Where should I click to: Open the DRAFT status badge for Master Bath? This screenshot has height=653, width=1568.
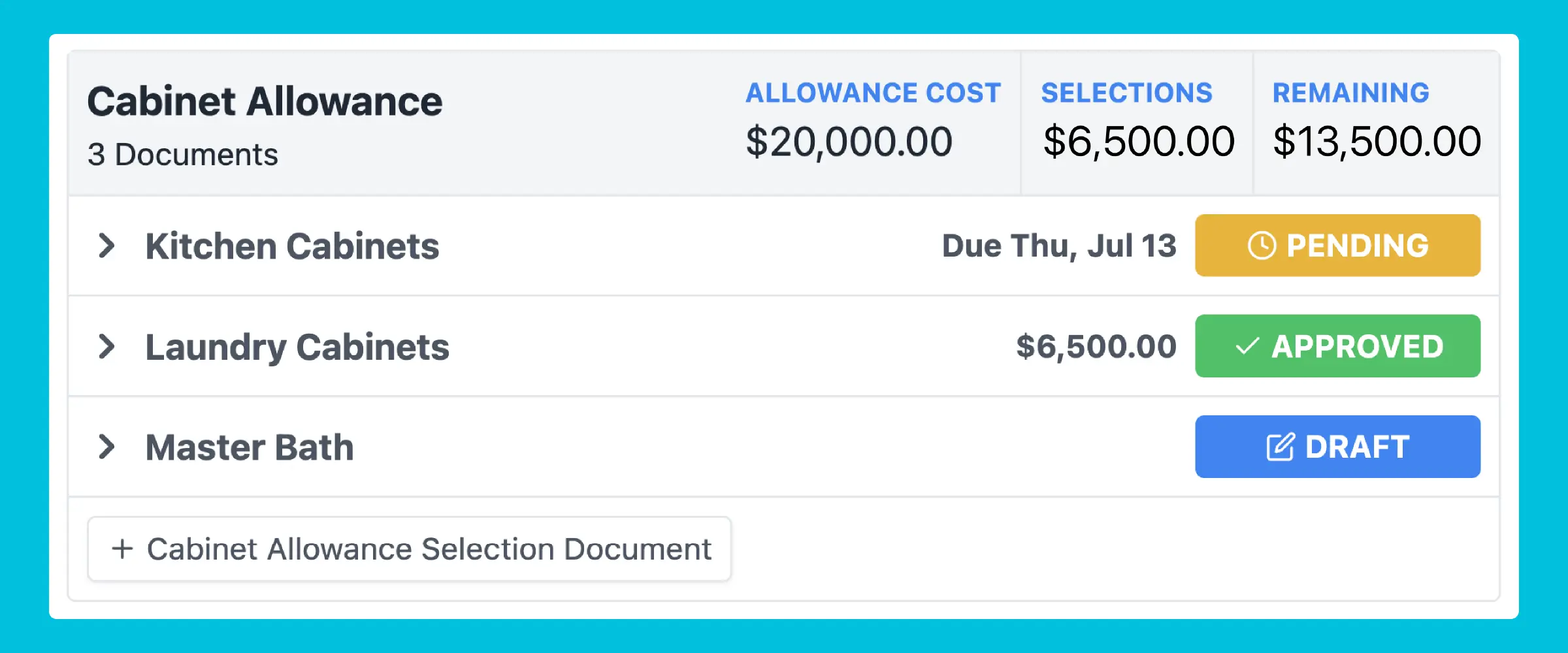click(x=1337, y=447)
